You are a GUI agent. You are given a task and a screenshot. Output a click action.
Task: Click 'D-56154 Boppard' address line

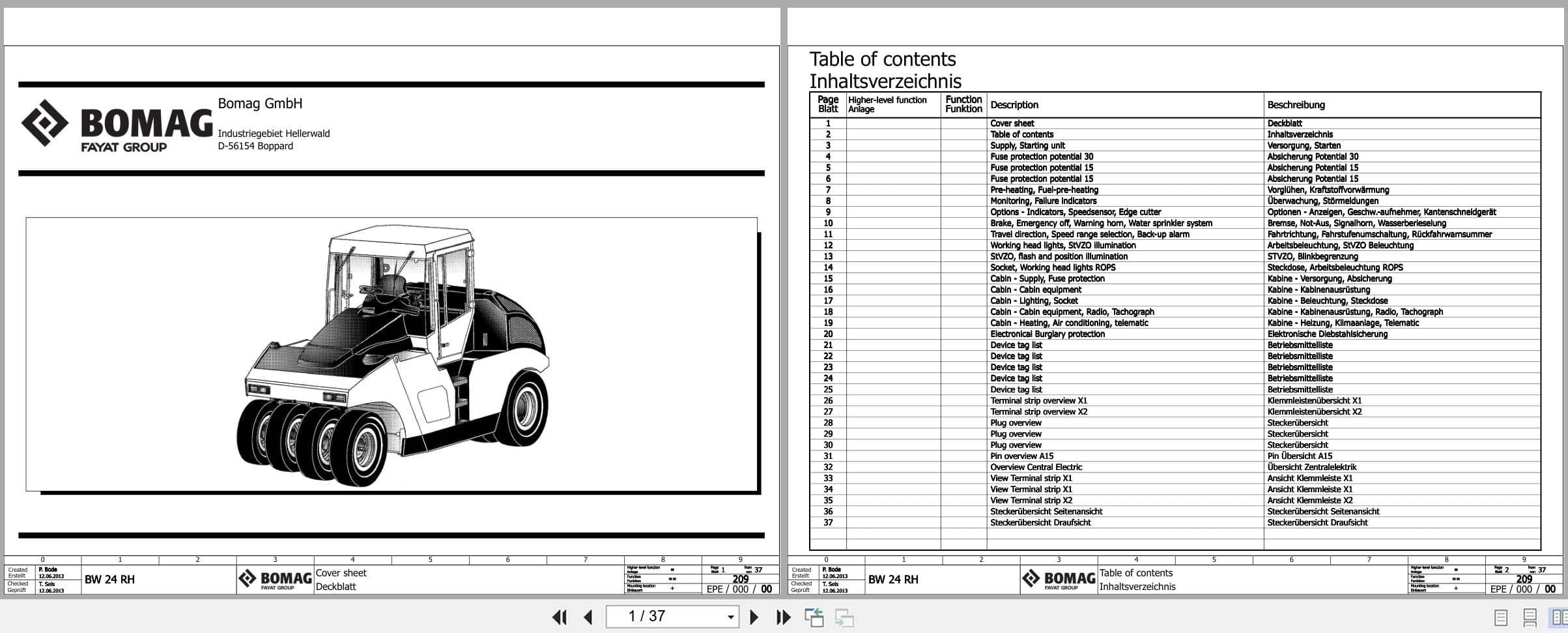(x=255, y=146)
